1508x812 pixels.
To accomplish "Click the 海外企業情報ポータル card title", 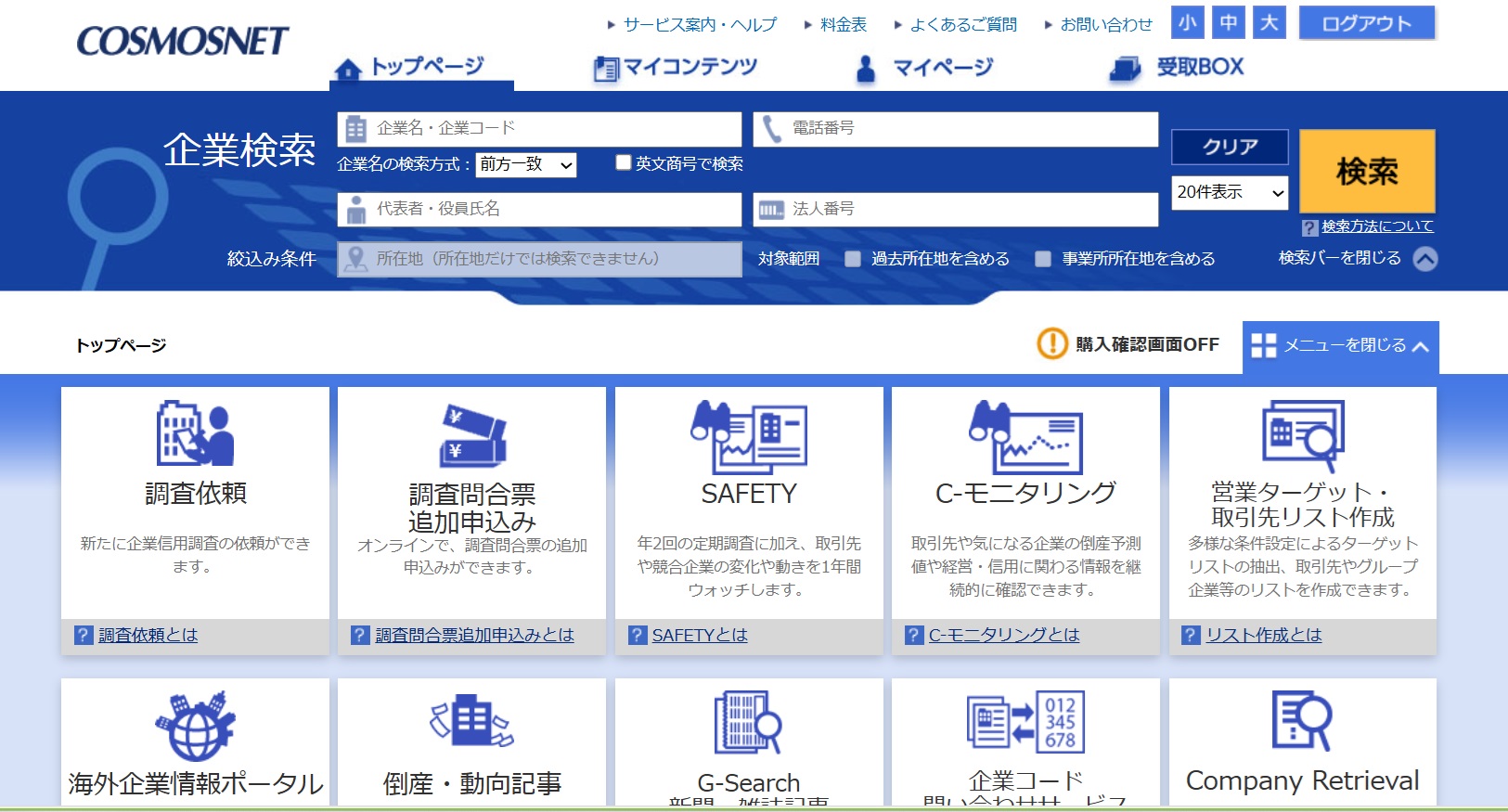I will tap(196, 783).
